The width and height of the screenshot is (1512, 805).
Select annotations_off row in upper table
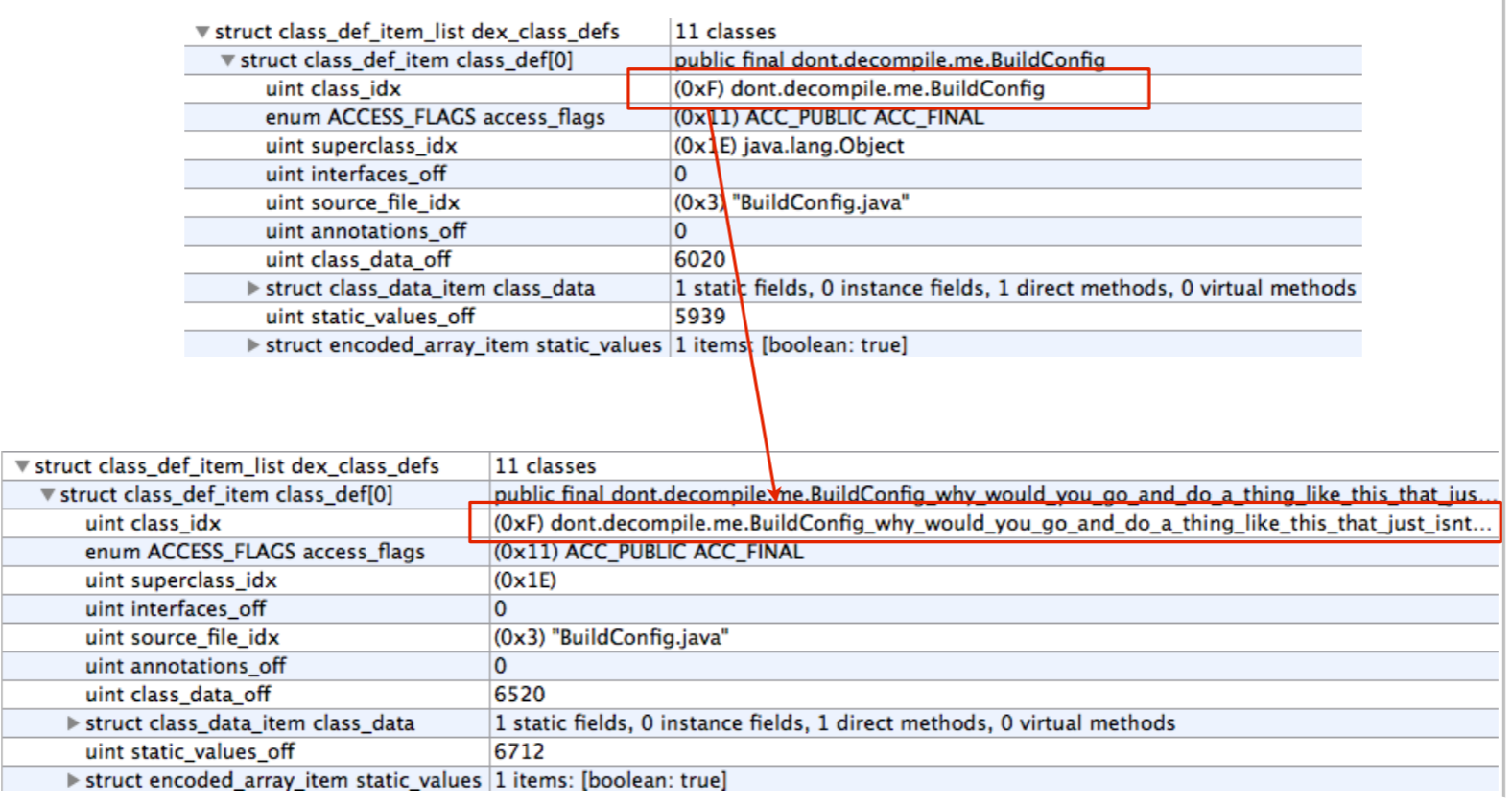[366, 231]
